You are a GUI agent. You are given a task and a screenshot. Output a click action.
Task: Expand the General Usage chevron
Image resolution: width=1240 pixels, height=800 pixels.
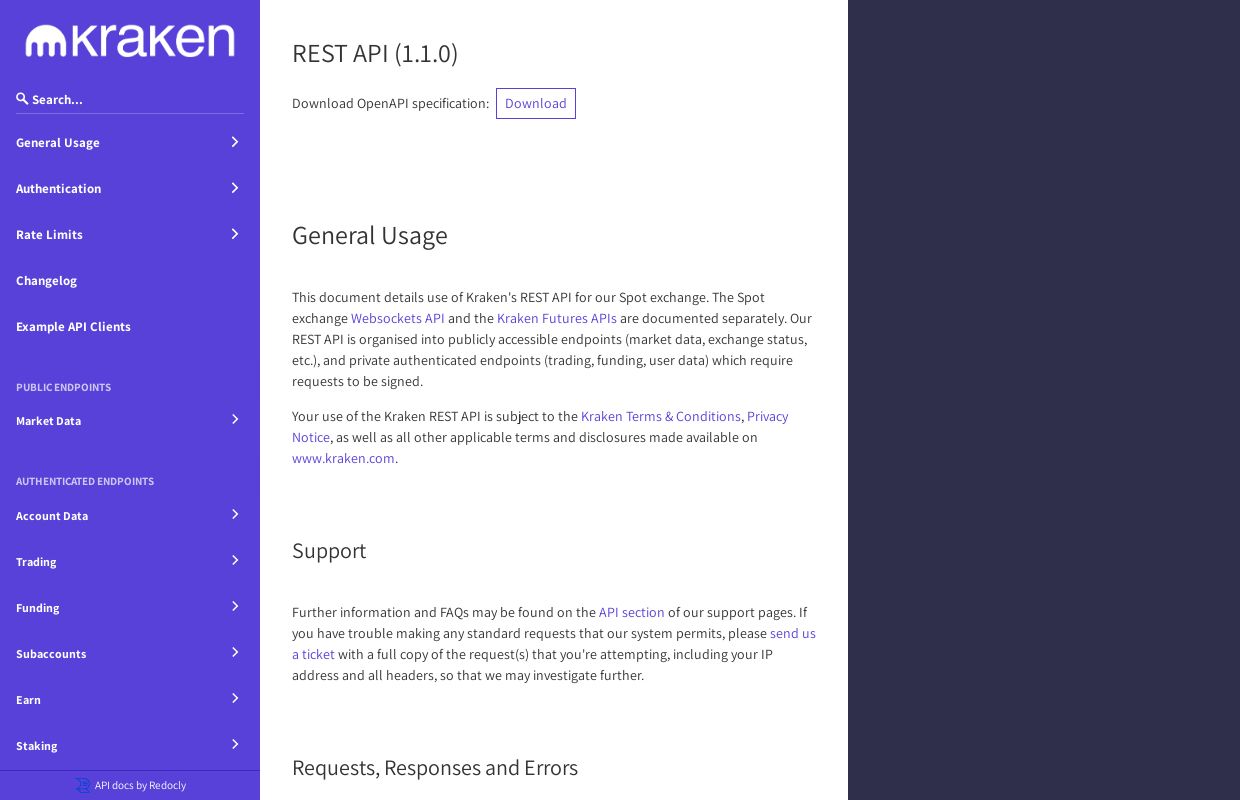coord(235,142)
